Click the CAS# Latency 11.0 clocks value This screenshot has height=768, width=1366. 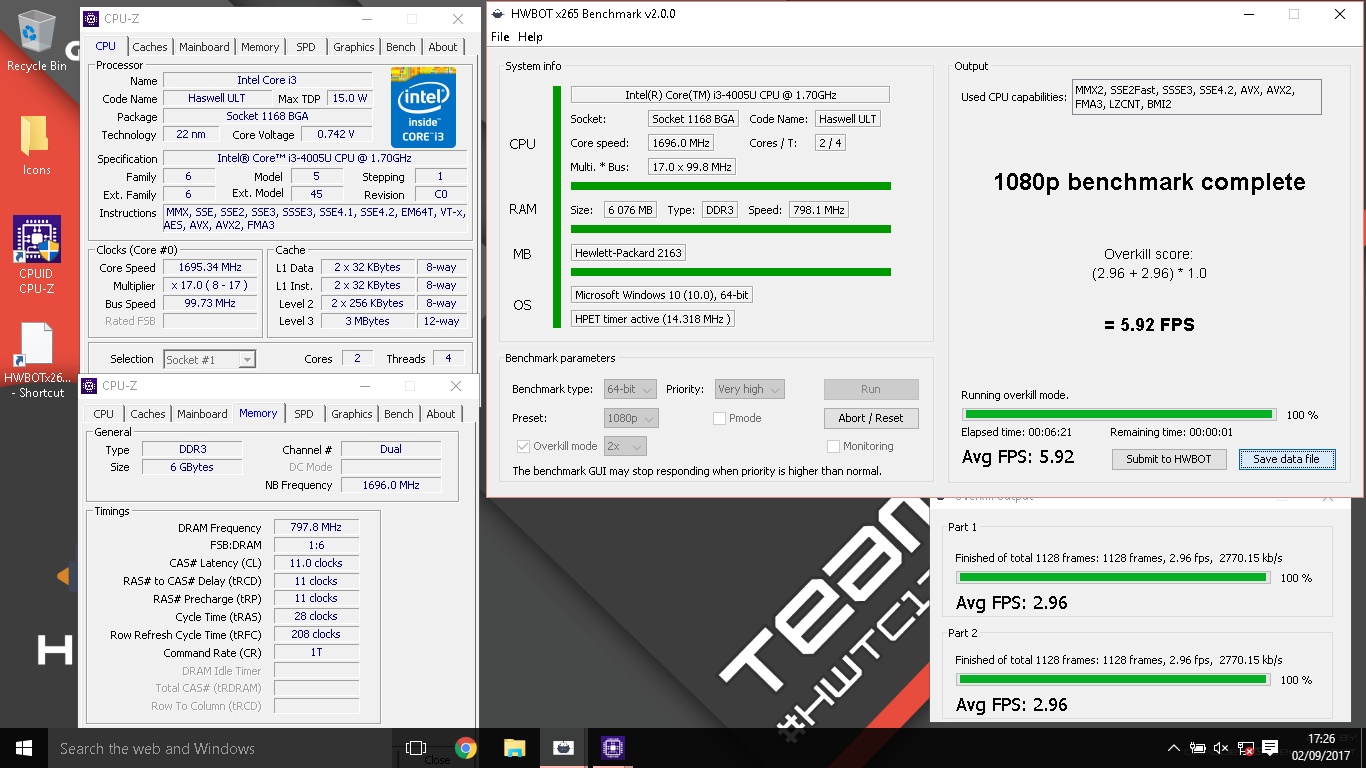316,563
